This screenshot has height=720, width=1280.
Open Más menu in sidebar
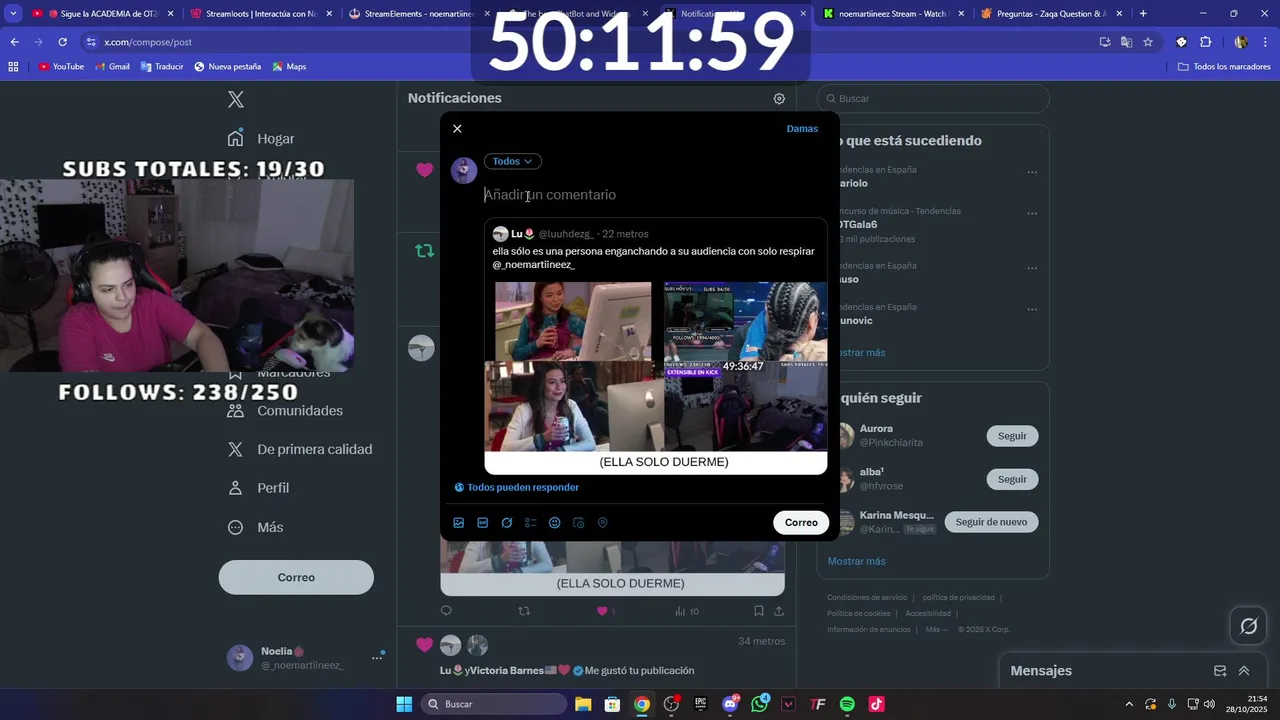(x=256, y=527)
